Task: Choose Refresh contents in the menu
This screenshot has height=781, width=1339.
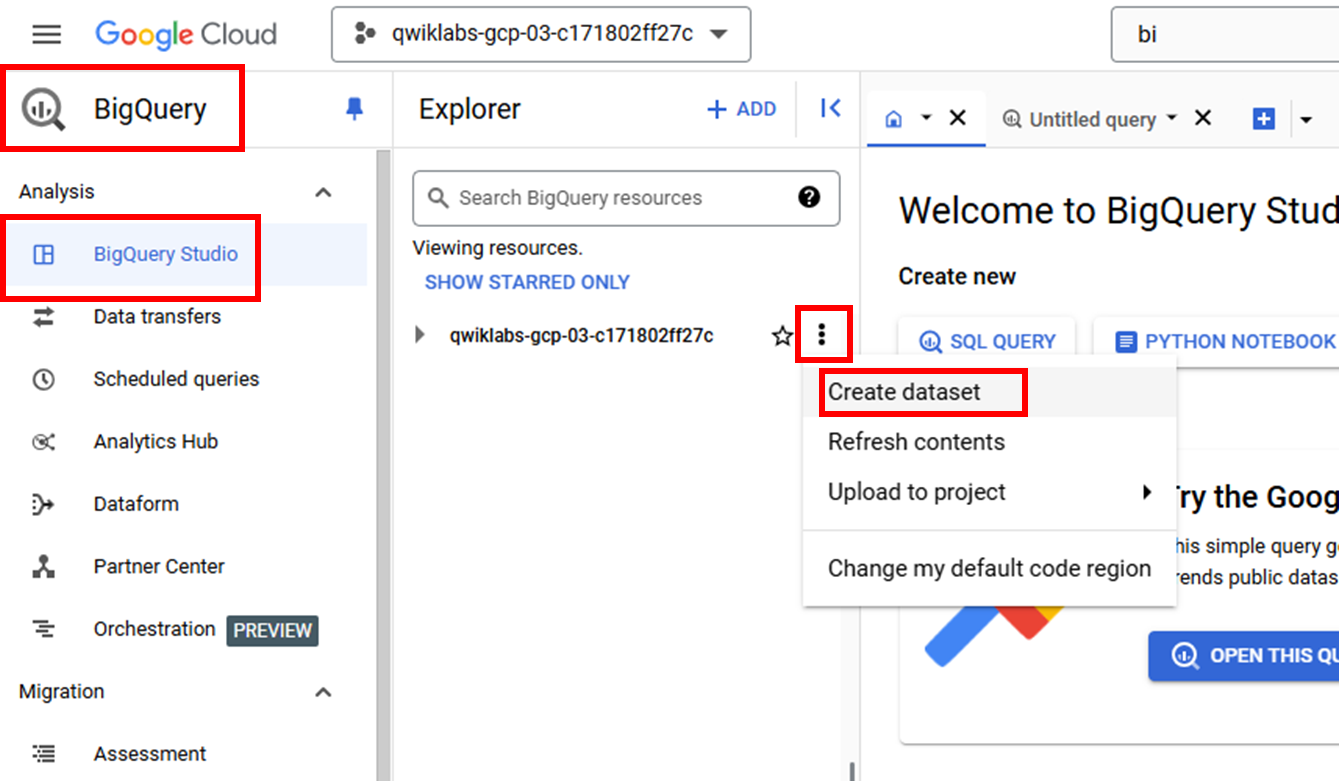Action: click(990, 442)
